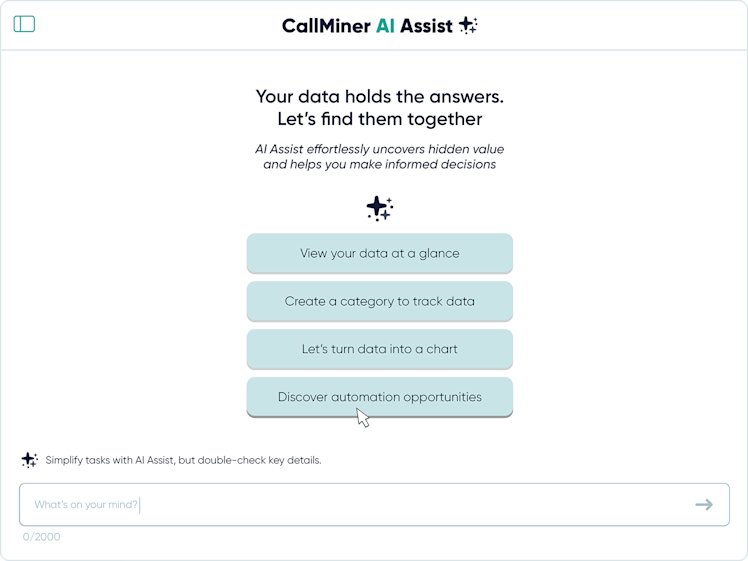Click 'Your data holds the answers' heading
Image resolution: width=748 pixels, height=561 pixels.
[x=379, y=97]
